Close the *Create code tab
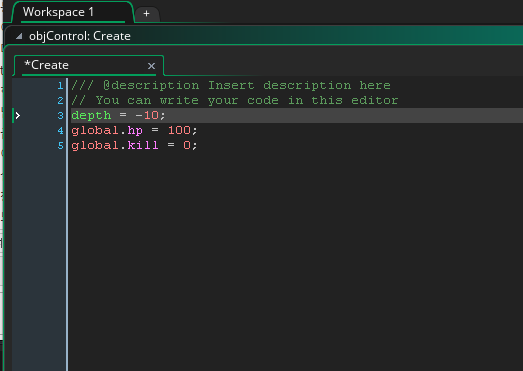Screen dimensions: 523x371 [x=151, y=66]
